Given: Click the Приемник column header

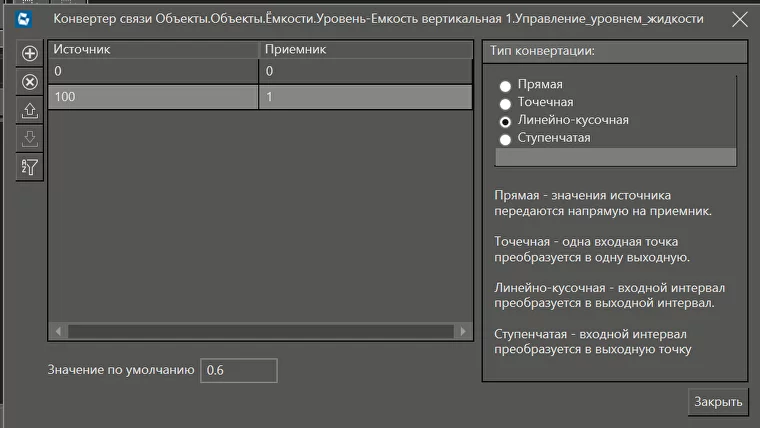Looking at the screenshot, I should [x=365, y=49].
